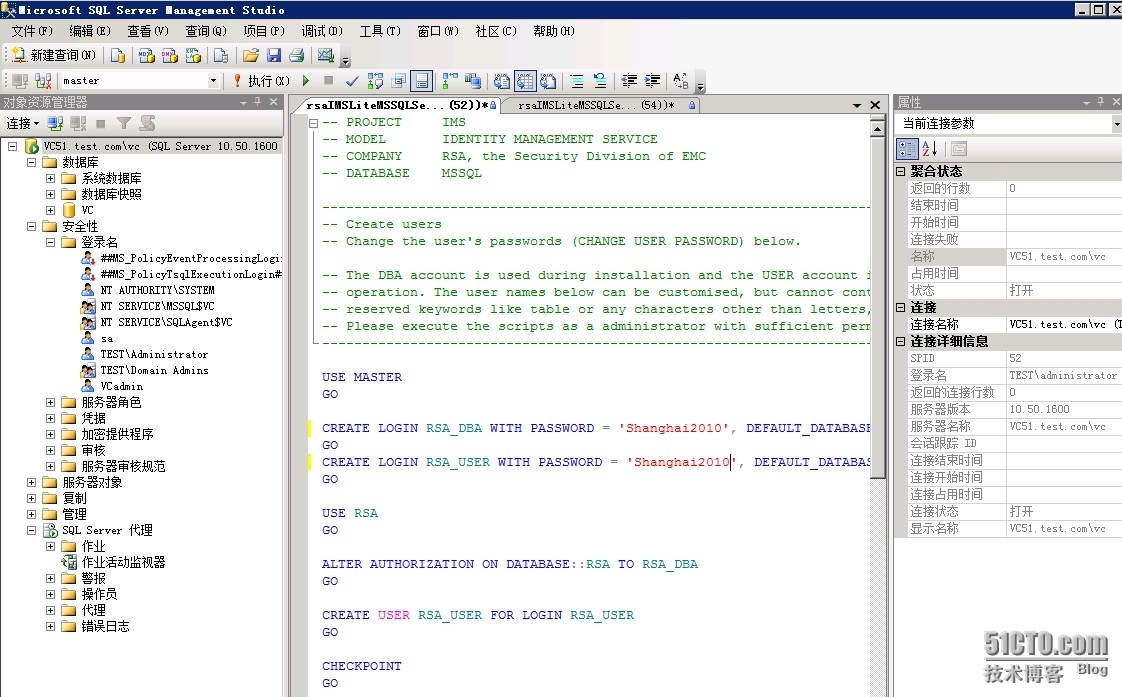The height and width of the screenshot is (697, 1122).
Task: Click the Categorized icon in Properties panel
Action: (907, 149)
